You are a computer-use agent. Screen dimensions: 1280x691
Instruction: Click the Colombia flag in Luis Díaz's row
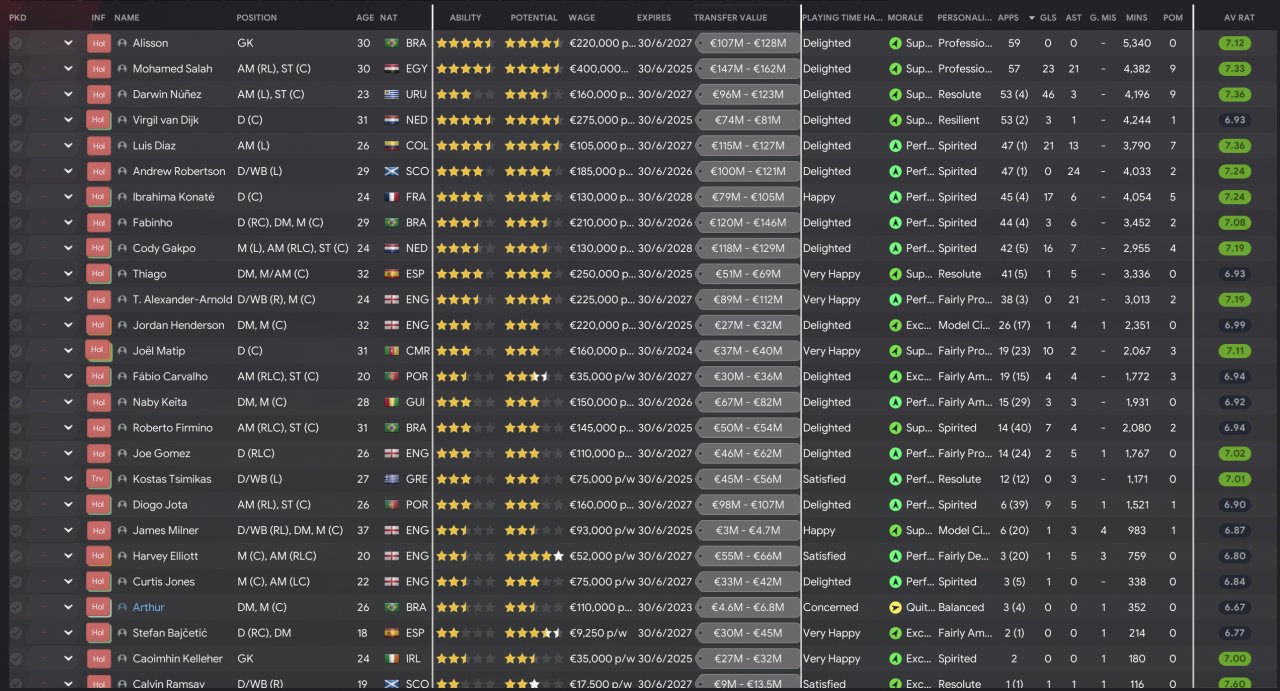pyautogui.click(x=391, y=146)
